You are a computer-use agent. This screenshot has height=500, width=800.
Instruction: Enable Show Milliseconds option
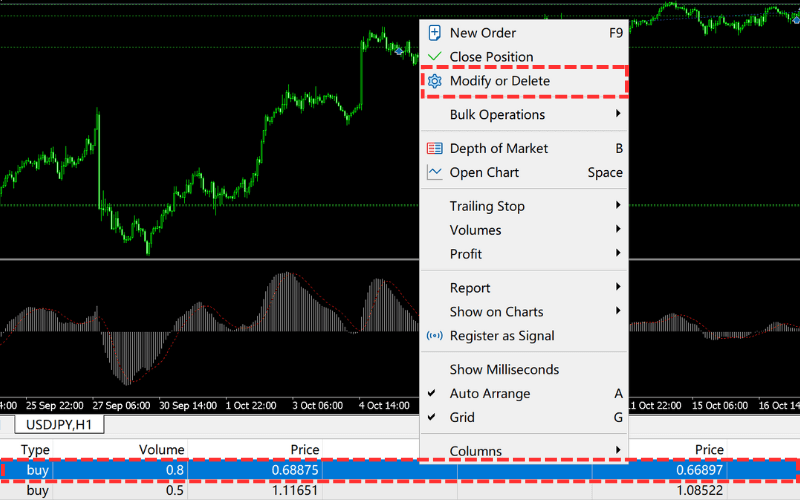504,370
